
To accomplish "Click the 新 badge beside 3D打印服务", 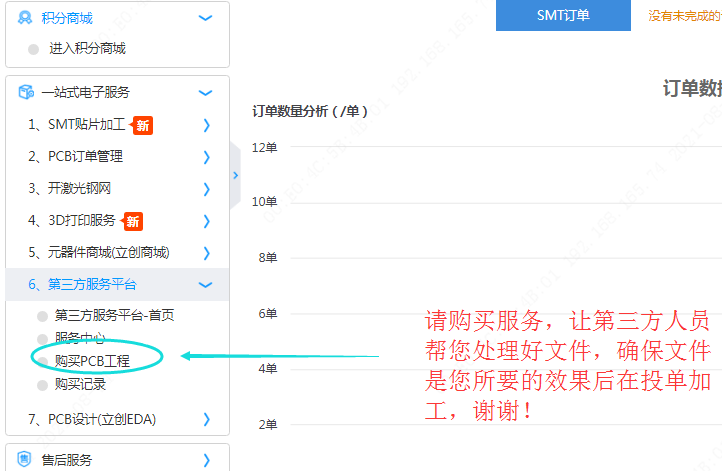I will pos(133,221).
